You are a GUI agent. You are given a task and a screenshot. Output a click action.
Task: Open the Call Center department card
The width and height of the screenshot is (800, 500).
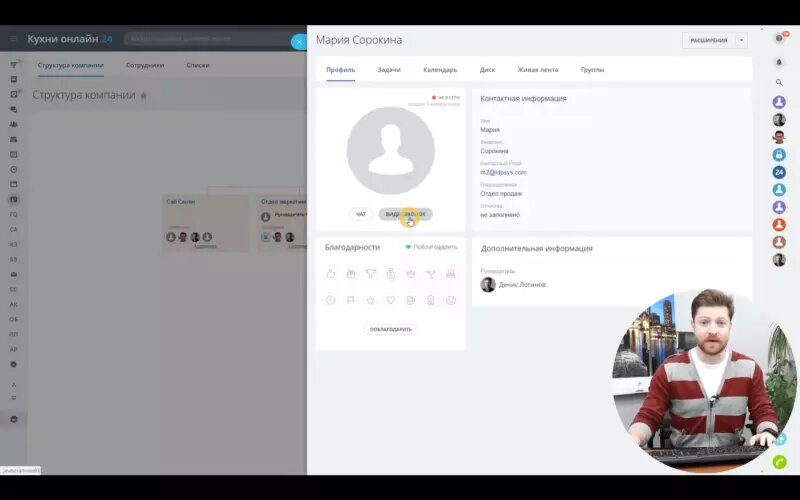(206, 223)
